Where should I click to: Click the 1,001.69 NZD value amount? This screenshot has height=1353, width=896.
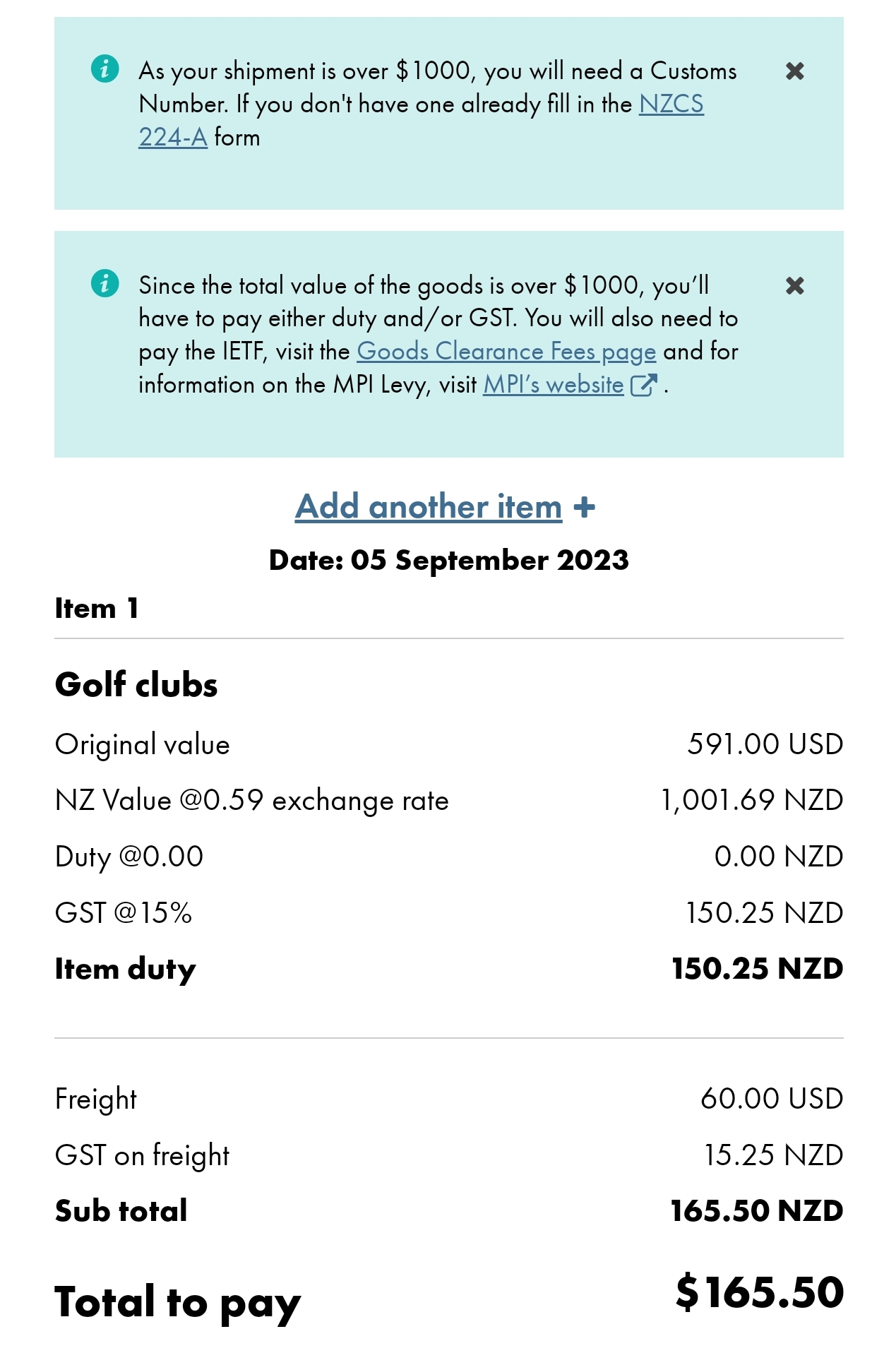point(751,800)
